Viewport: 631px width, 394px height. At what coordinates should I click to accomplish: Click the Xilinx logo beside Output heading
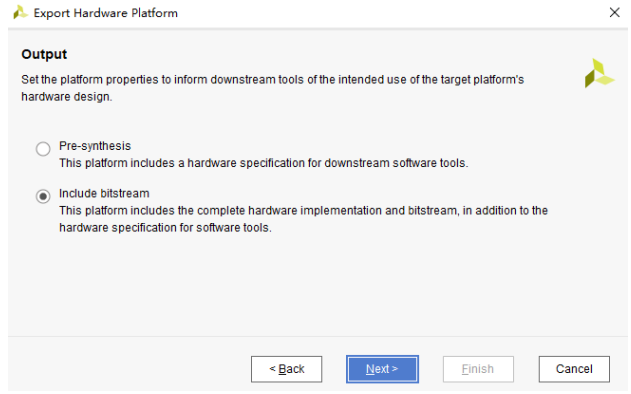pyautogui.click(x=599, y=73)
